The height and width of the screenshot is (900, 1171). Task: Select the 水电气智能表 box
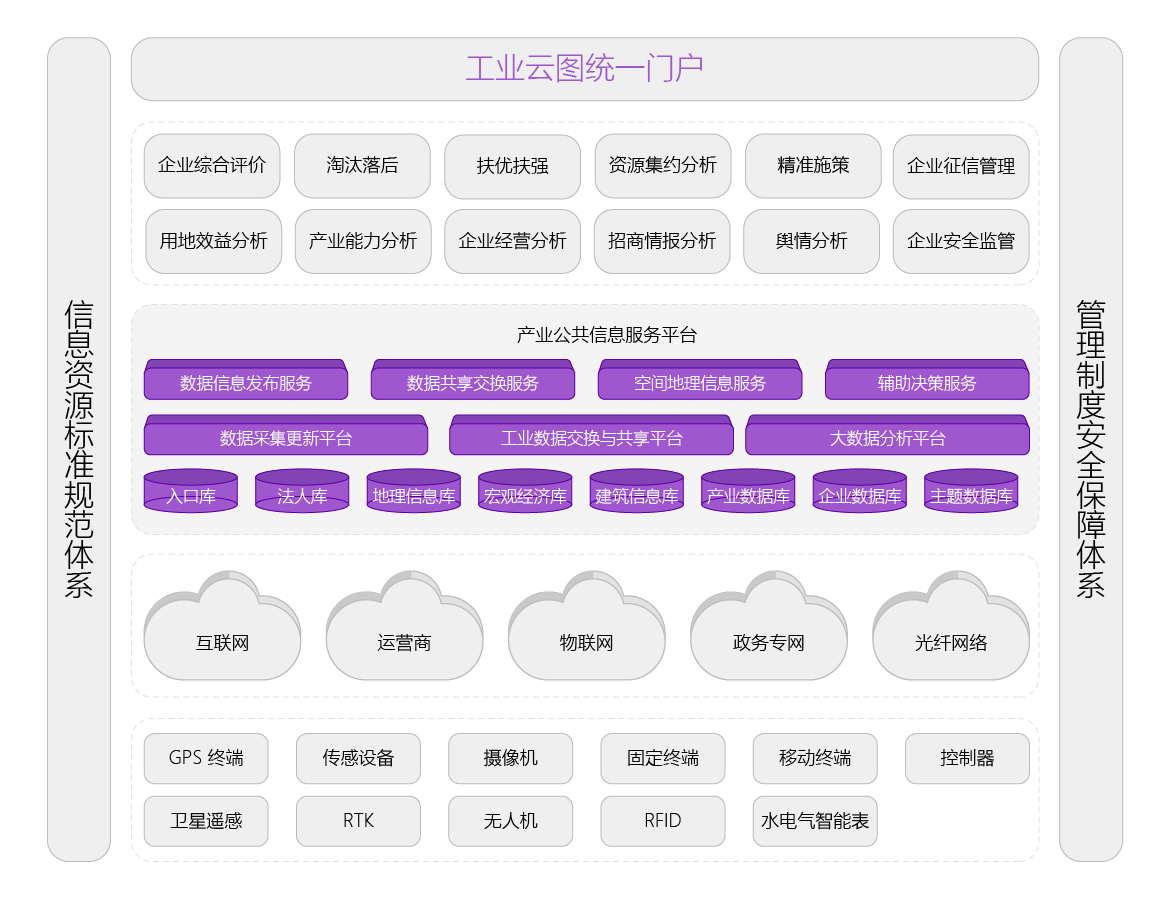(x=815, y=821)
